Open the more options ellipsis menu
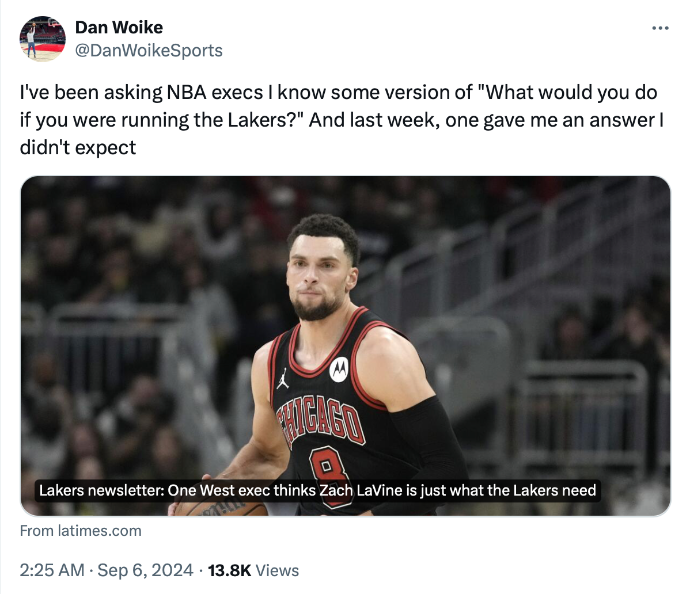Image resolution: width=690 pixels, height=594 pixels. tap(660, 28)
